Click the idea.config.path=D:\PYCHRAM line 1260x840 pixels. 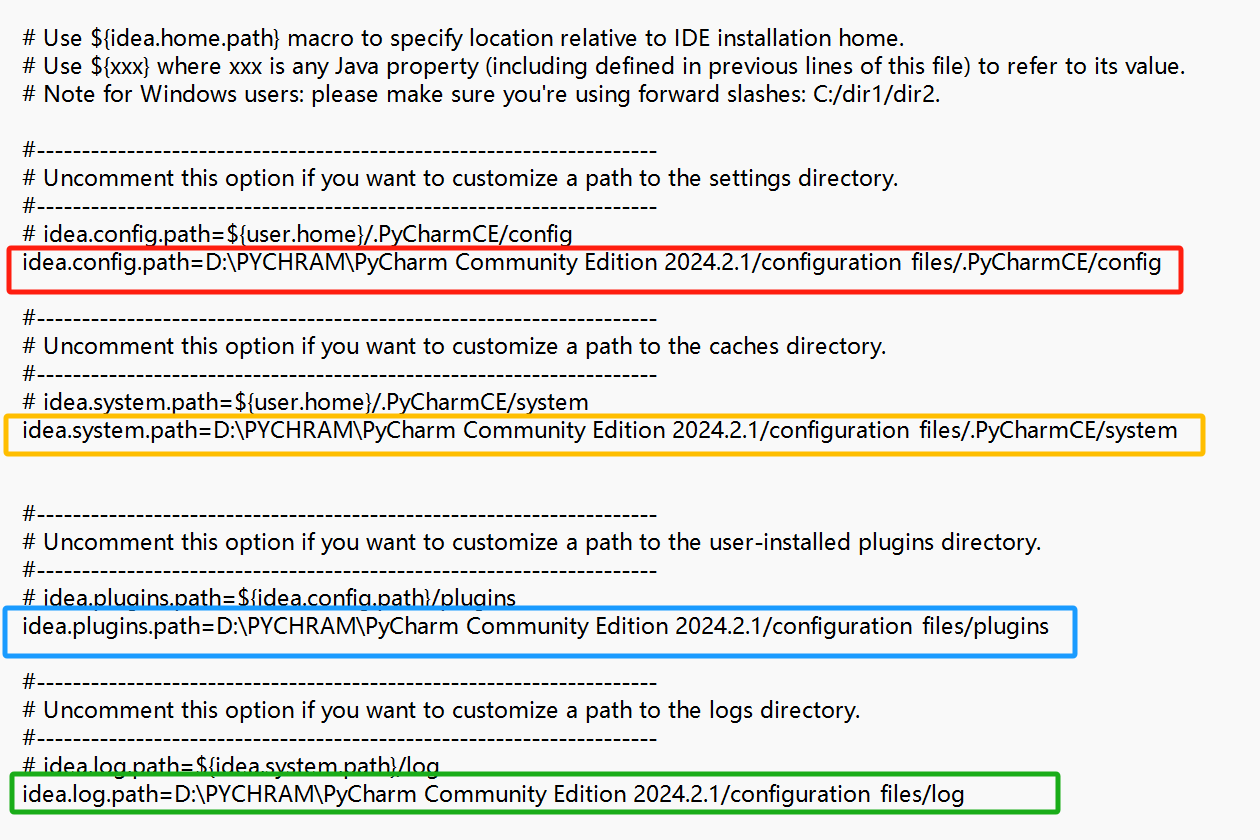tap(592, 263)
